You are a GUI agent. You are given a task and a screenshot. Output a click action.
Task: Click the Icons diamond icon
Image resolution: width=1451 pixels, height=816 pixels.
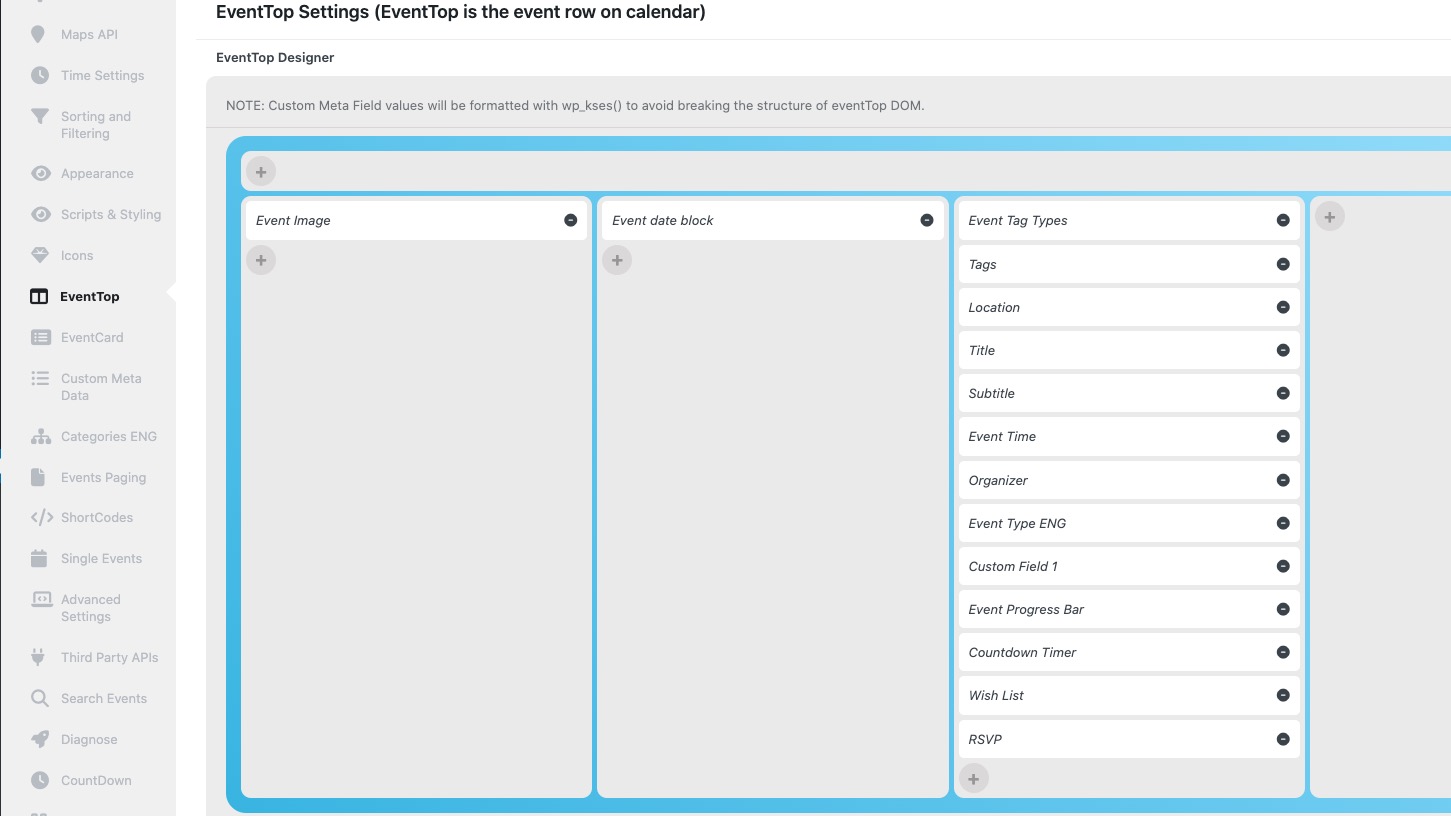pyautogui.click(x=39, y=256)
